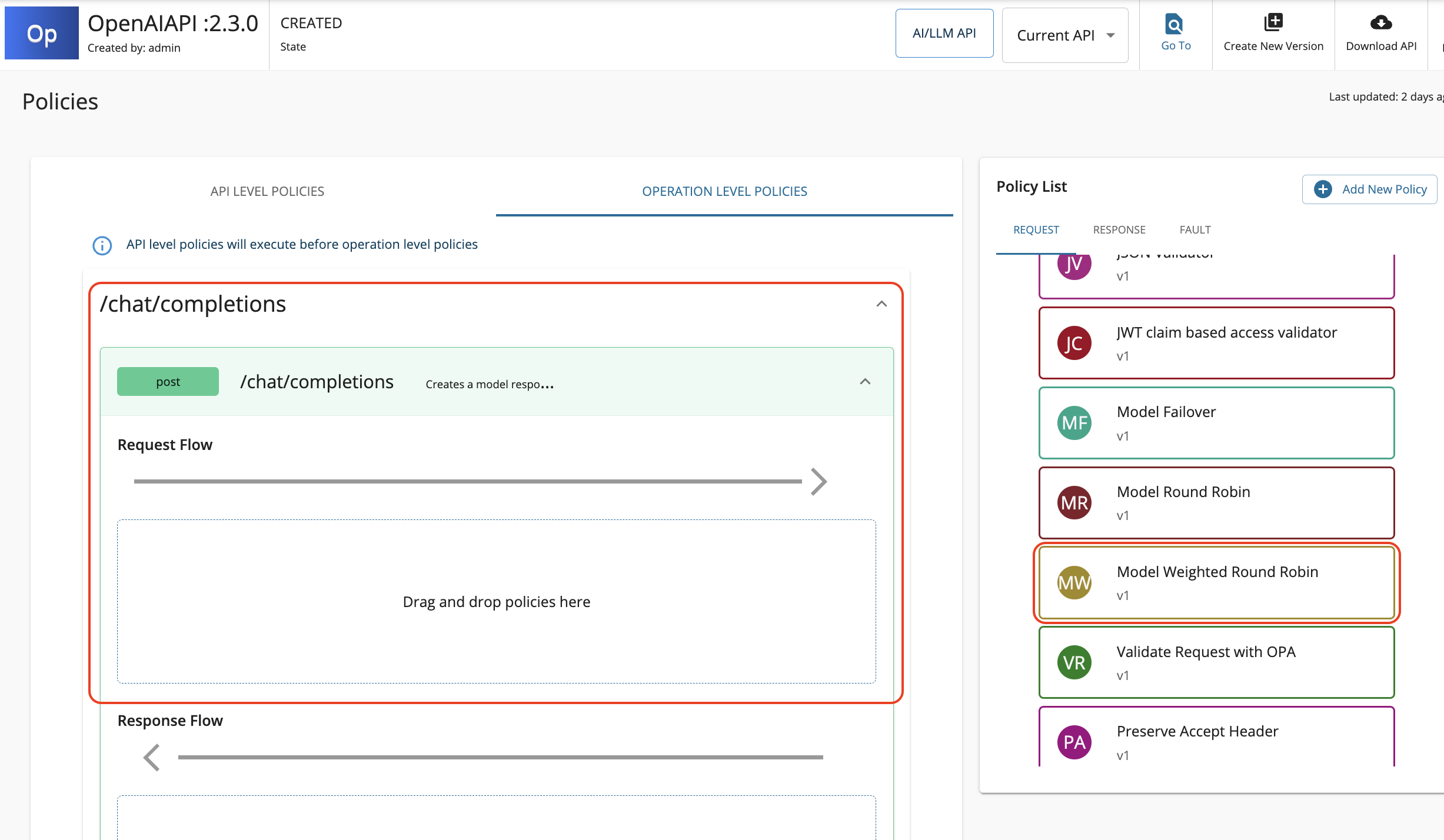Click the JC JWT claim validator avatar

point(1074,344)
